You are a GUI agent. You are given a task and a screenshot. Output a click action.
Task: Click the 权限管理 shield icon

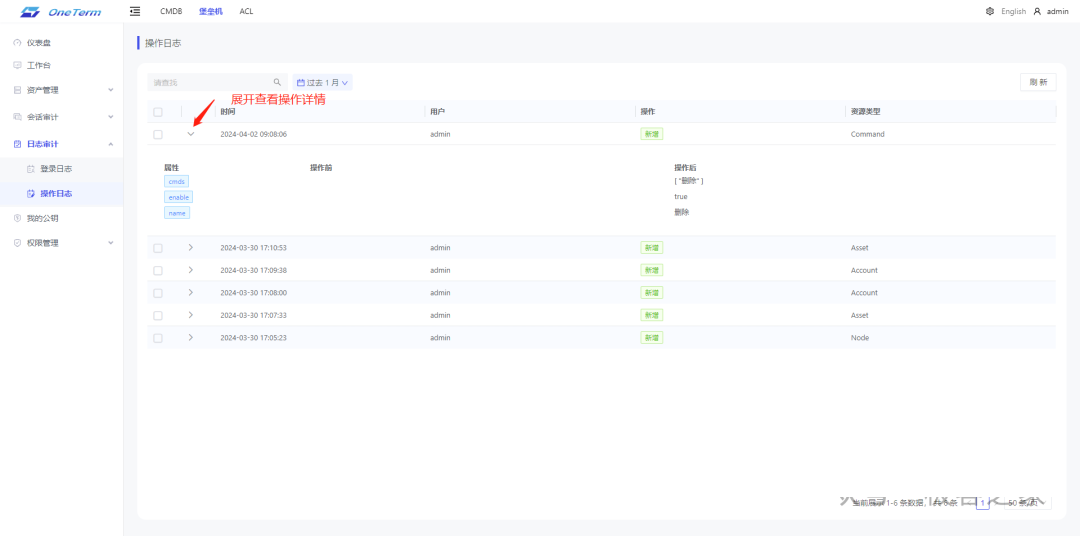tap(17, 243)
